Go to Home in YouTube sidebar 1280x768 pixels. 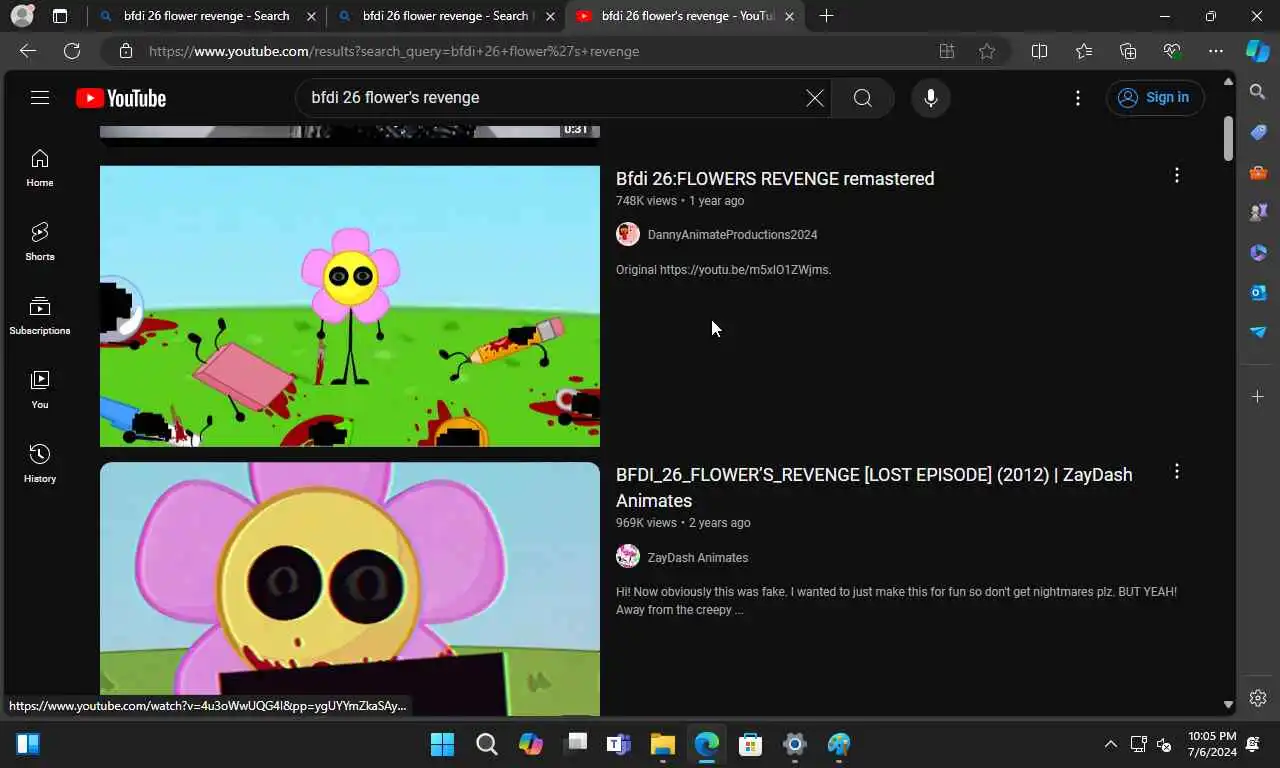[40, 168]
